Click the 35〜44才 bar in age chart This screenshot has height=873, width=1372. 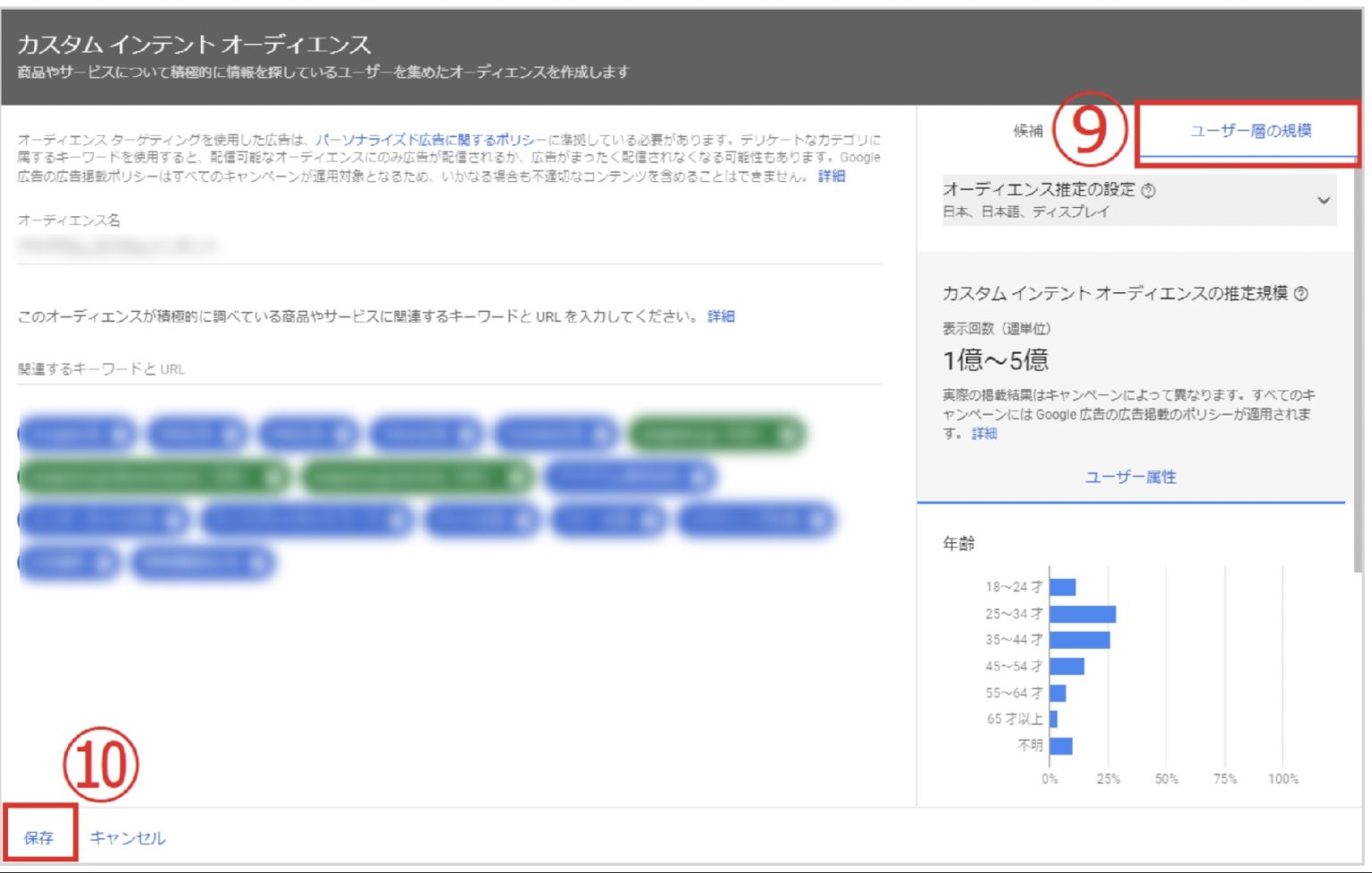[1080, 640]
